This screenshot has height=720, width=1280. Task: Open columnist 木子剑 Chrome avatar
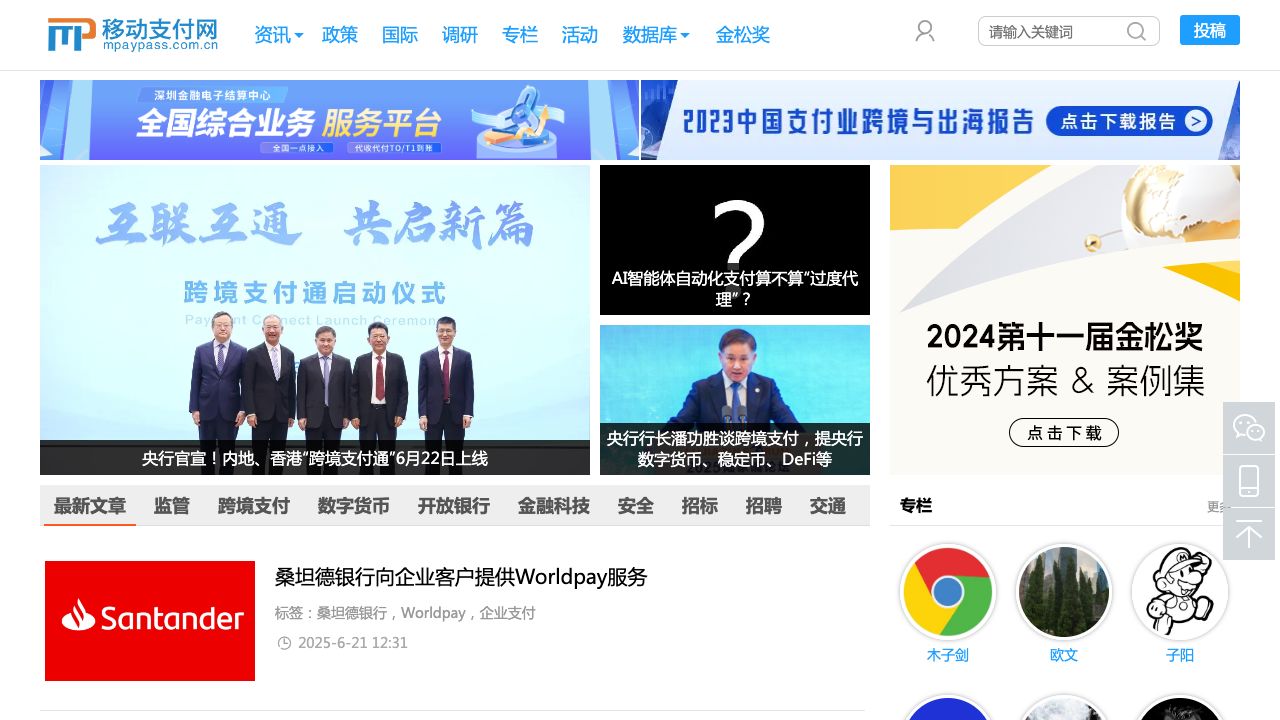(948, 592)
